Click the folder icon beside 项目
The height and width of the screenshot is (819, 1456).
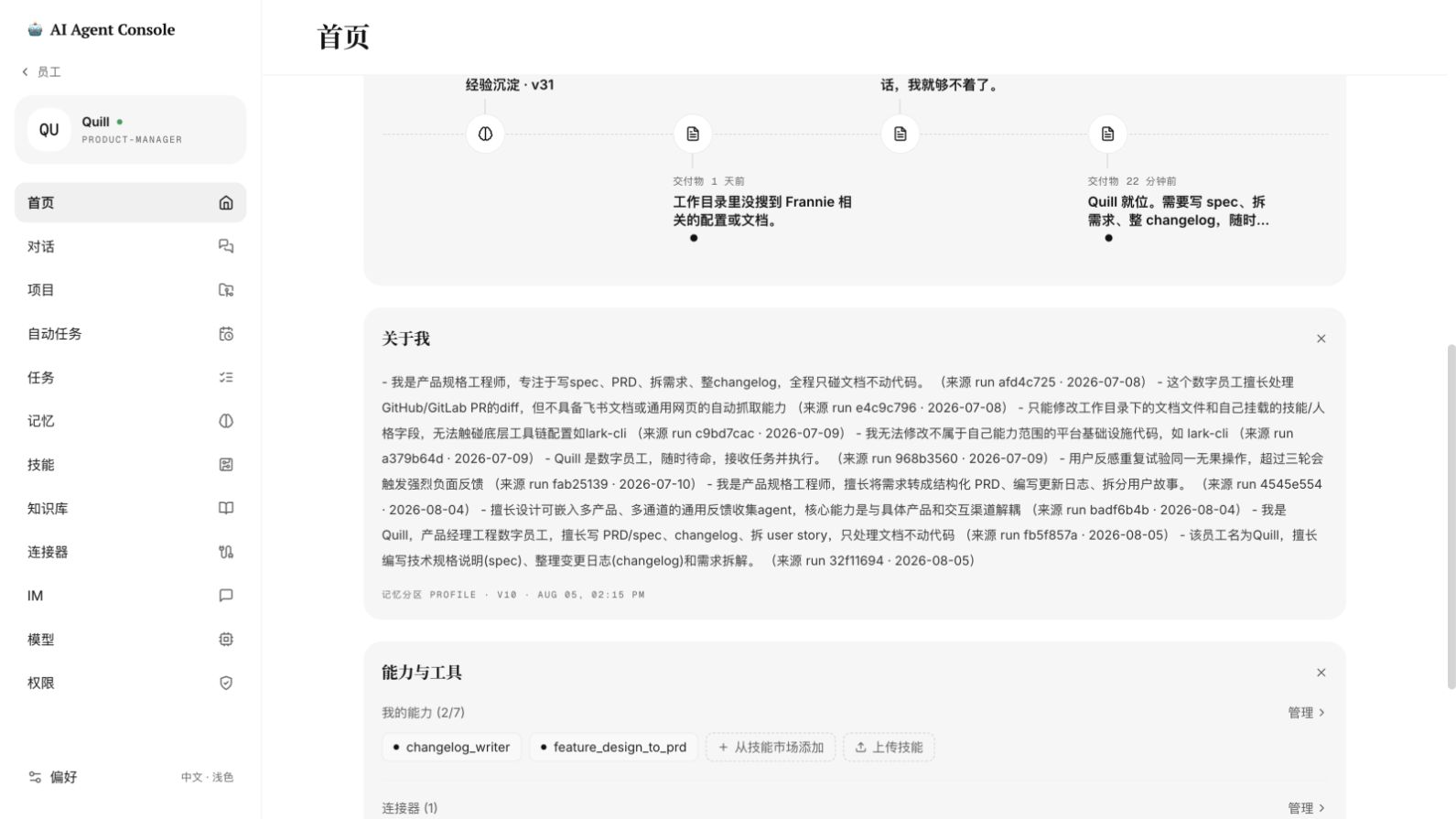(x=226, y=290)
